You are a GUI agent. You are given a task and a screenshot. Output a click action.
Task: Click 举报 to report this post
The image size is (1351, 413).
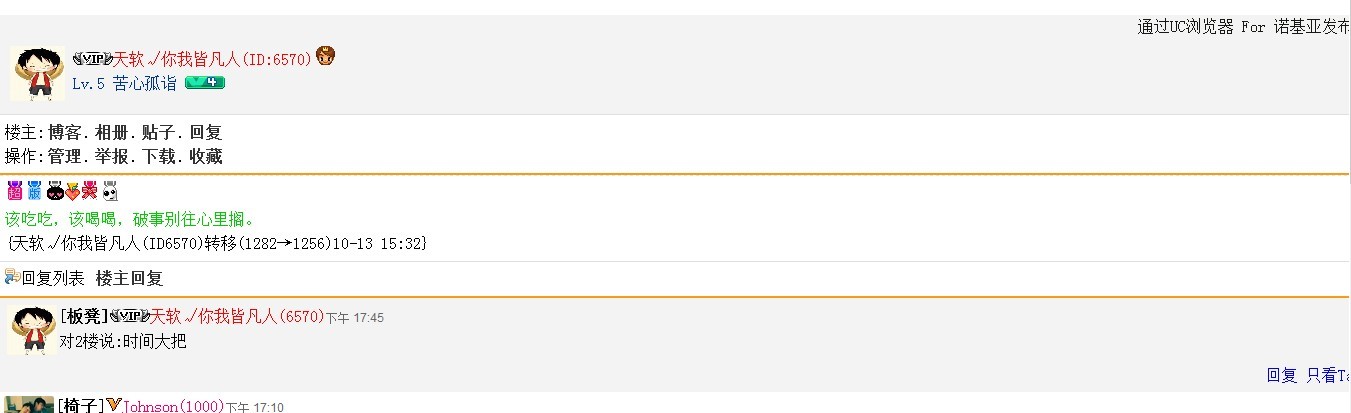(111, 156)
